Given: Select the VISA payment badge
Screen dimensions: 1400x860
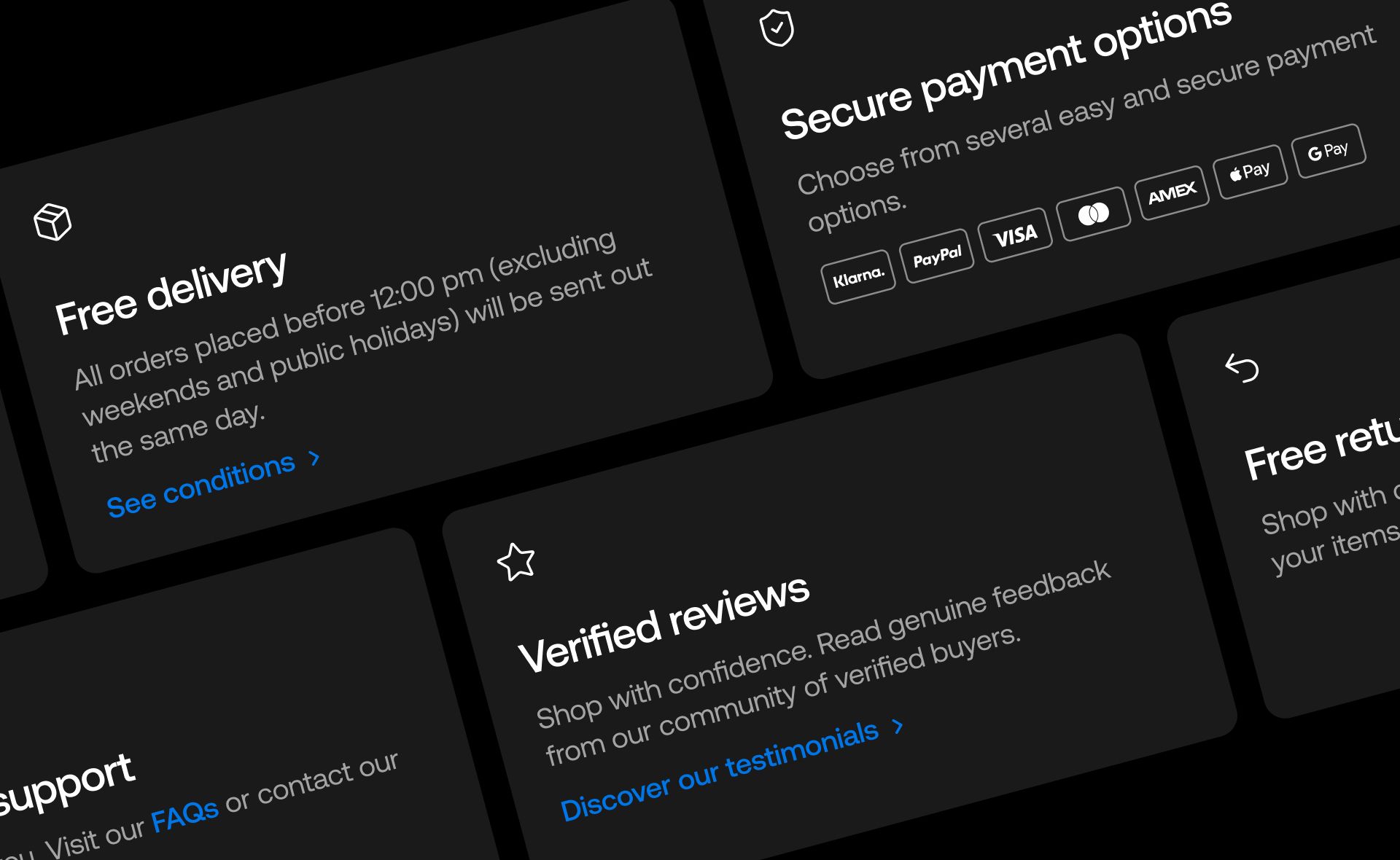Looking at the screenshot, I should [1016, 235].
